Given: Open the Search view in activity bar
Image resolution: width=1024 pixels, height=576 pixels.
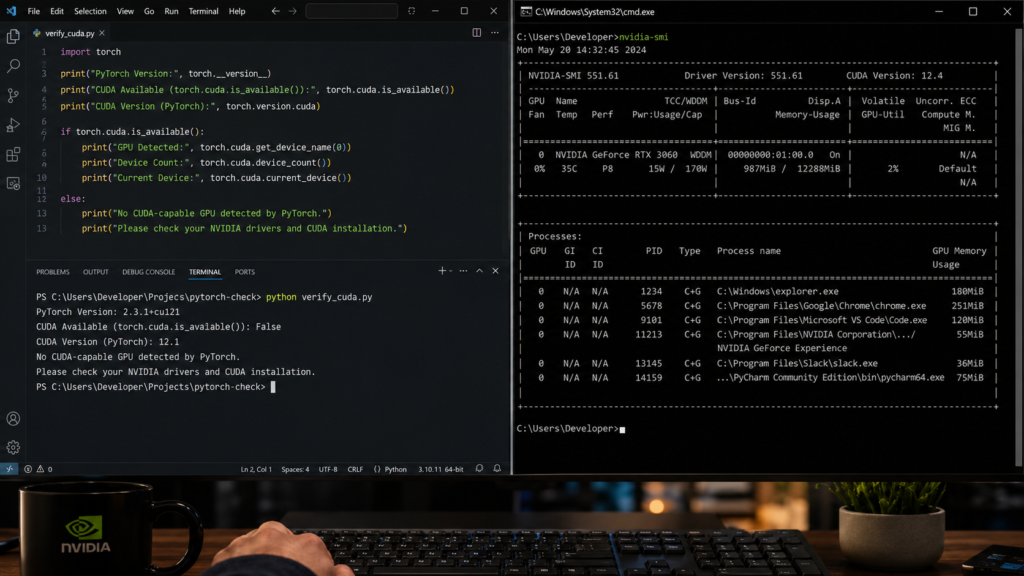Looking at the screenshot, I should pos(13,65).
